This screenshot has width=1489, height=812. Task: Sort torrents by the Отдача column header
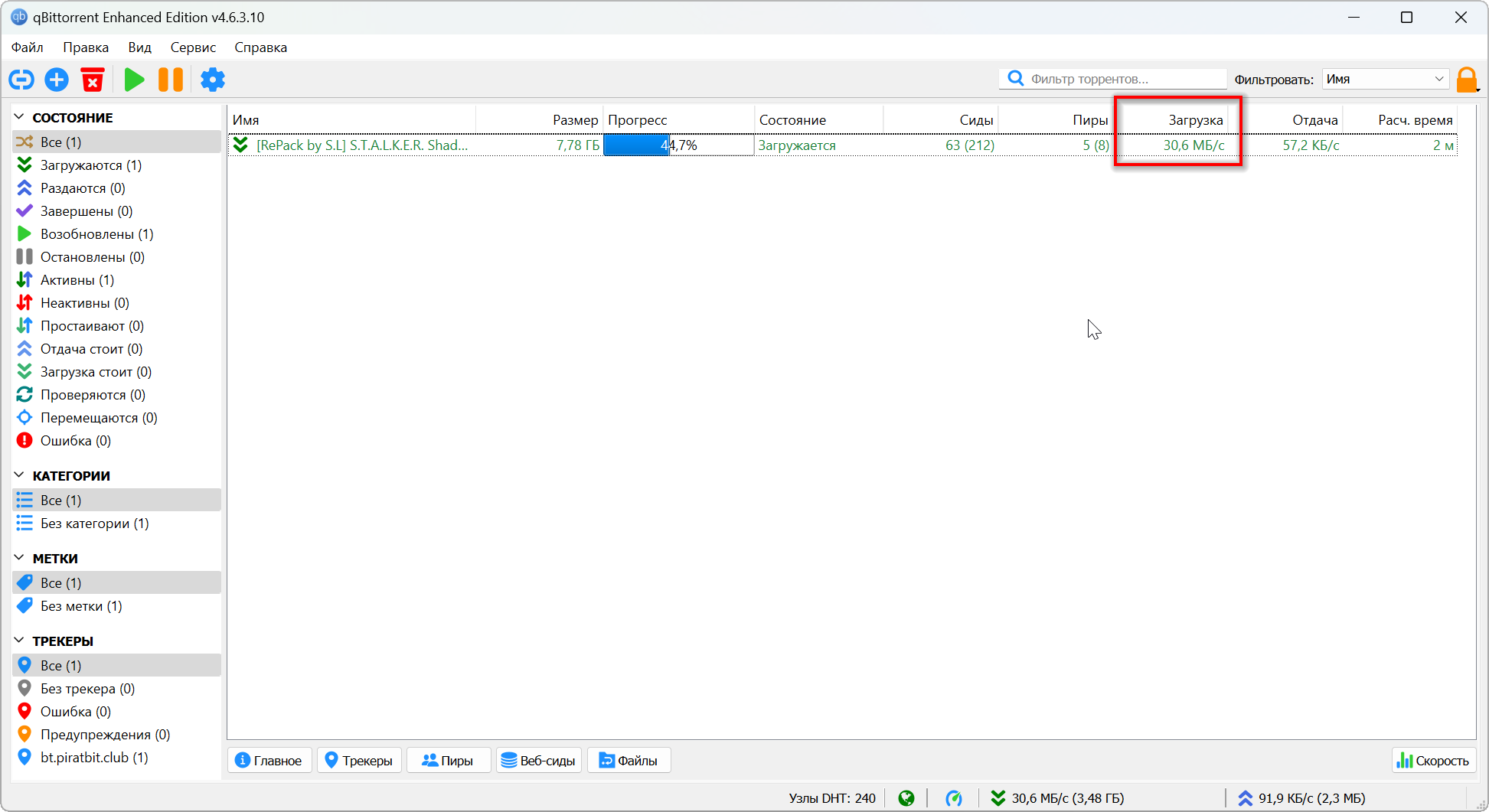tap(1286, 119)
